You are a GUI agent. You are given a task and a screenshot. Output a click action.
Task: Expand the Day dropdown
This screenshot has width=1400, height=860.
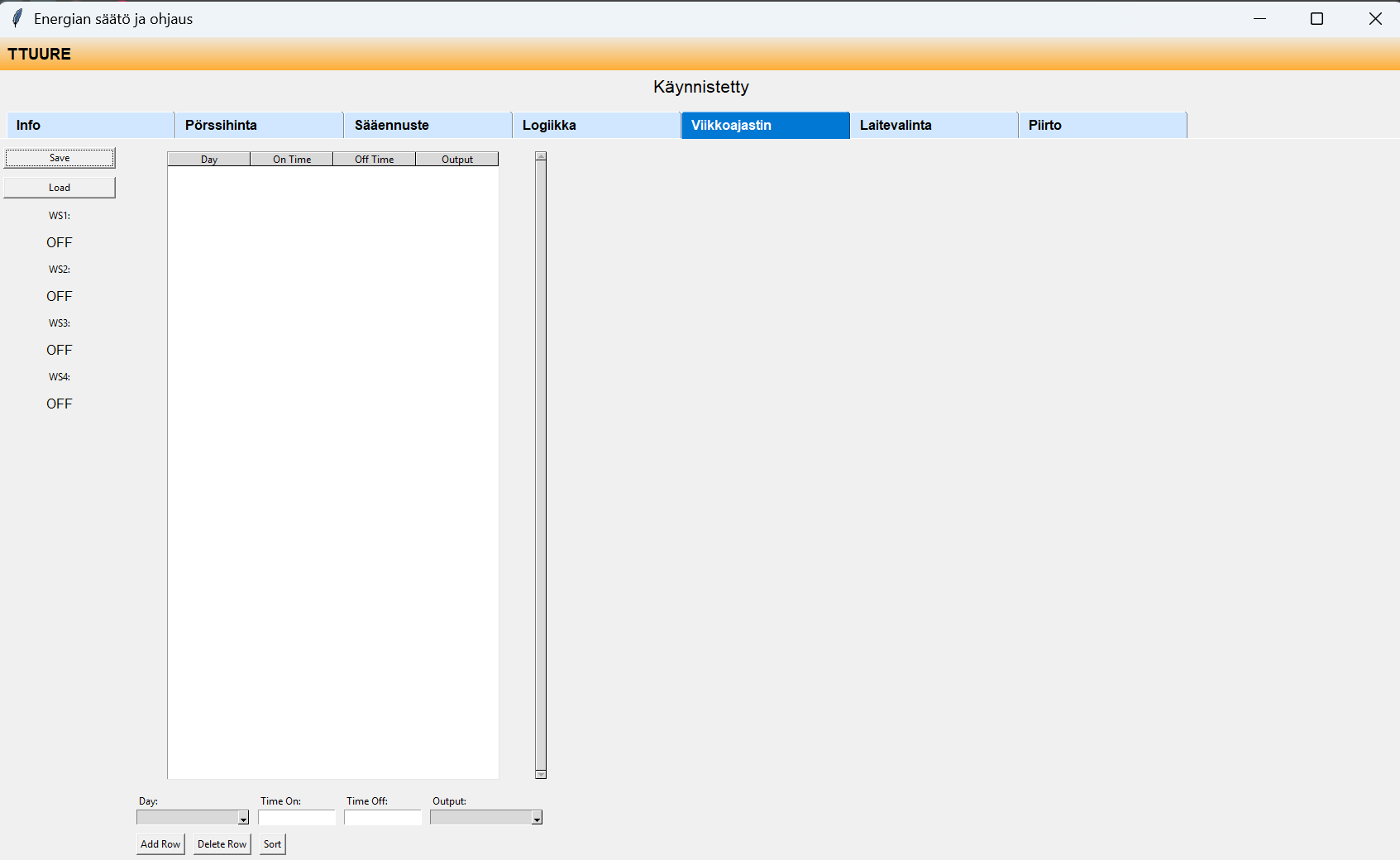tap(243, 818)
